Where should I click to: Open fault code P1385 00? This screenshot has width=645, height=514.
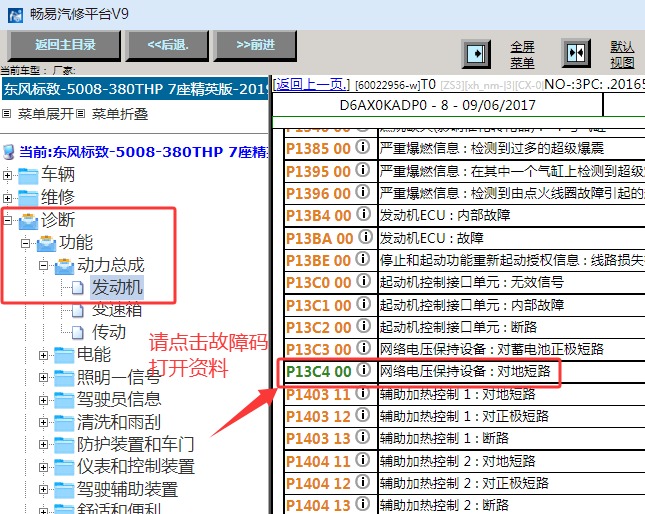(x=318, y=148)
